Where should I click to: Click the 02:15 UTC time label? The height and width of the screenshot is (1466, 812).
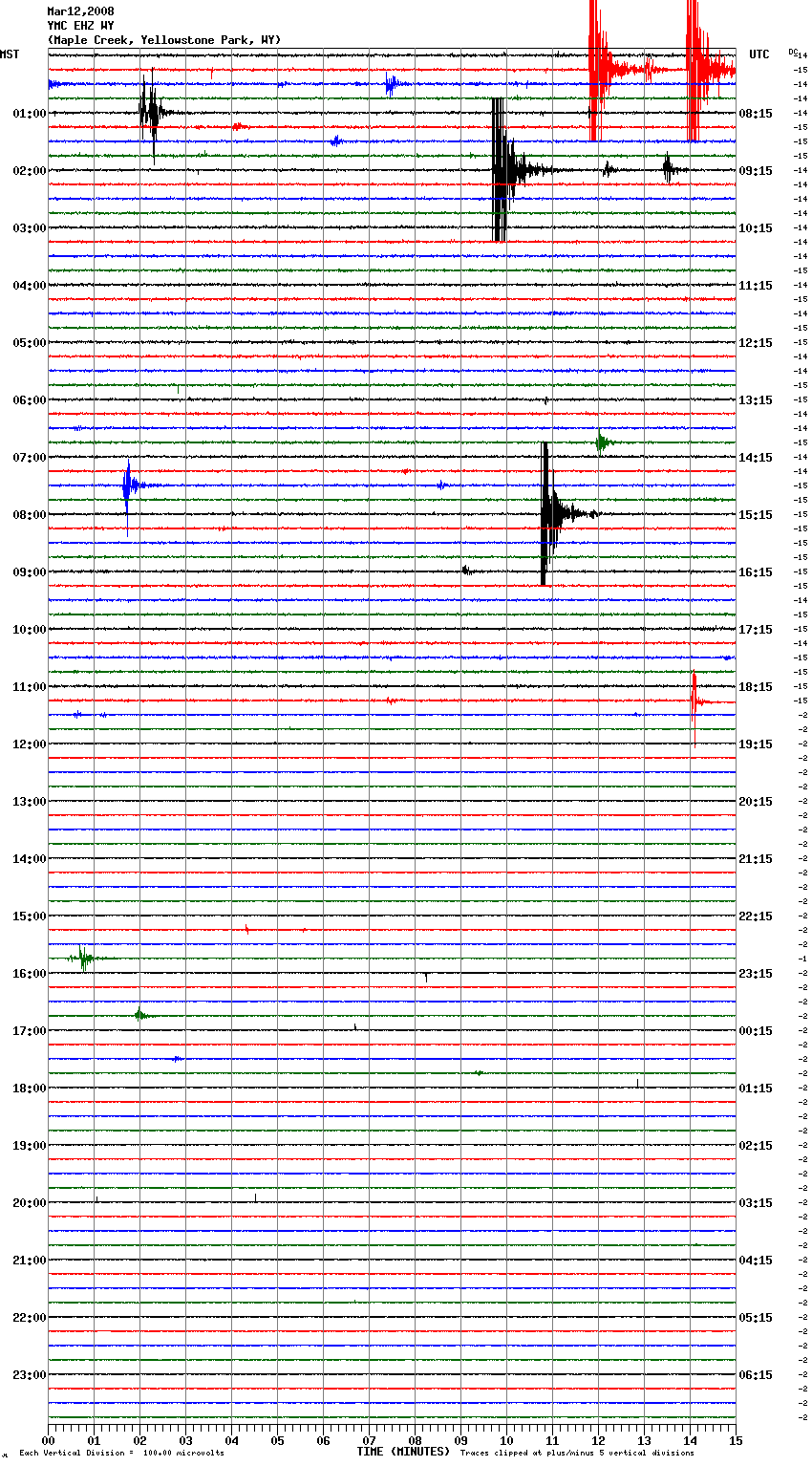[x=756, y=1146]
